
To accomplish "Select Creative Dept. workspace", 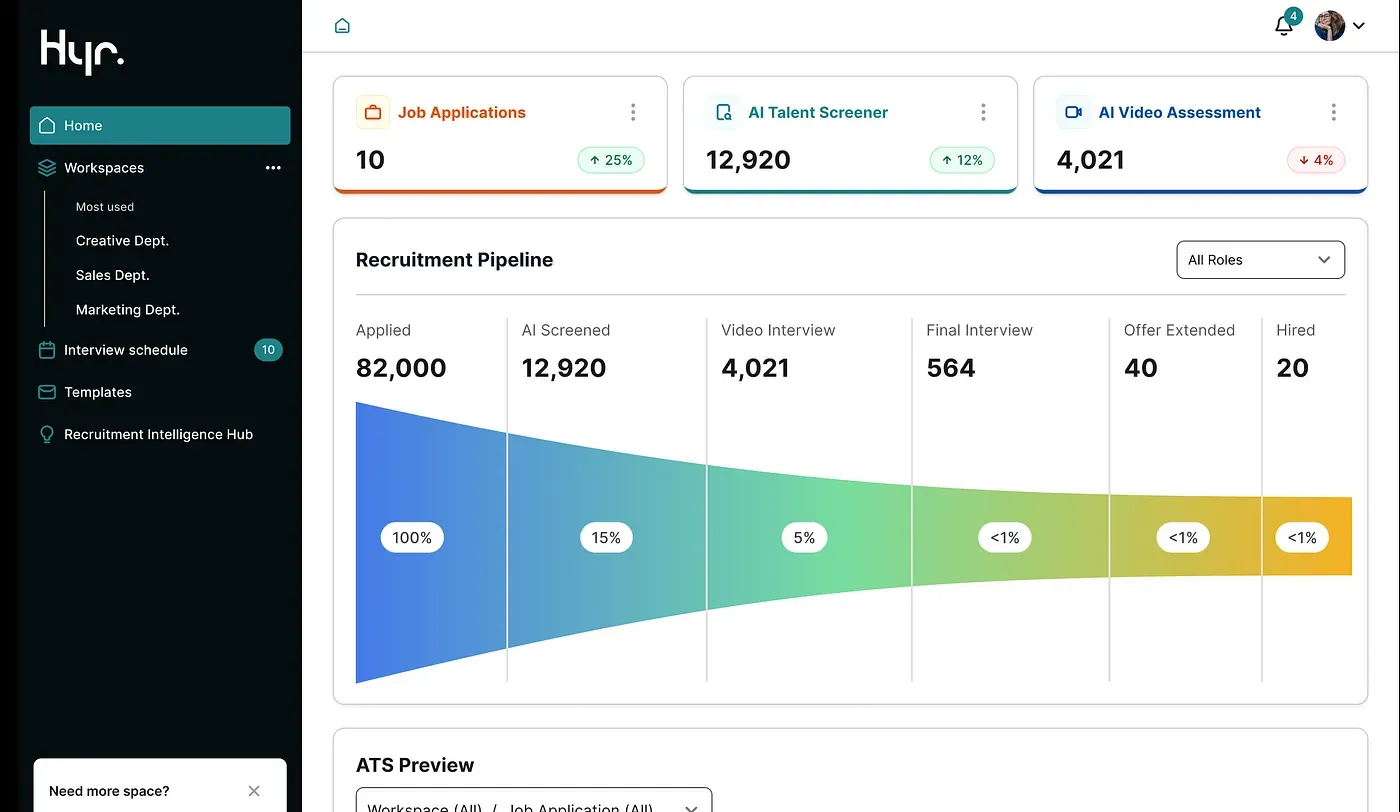I will (x=122, y=241).
